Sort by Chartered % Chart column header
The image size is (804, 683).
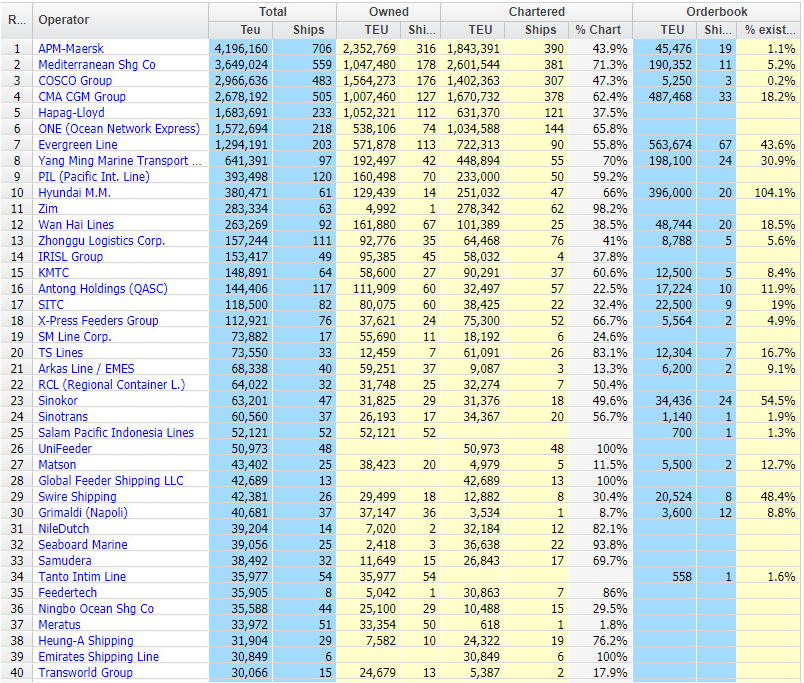(600, 30)
